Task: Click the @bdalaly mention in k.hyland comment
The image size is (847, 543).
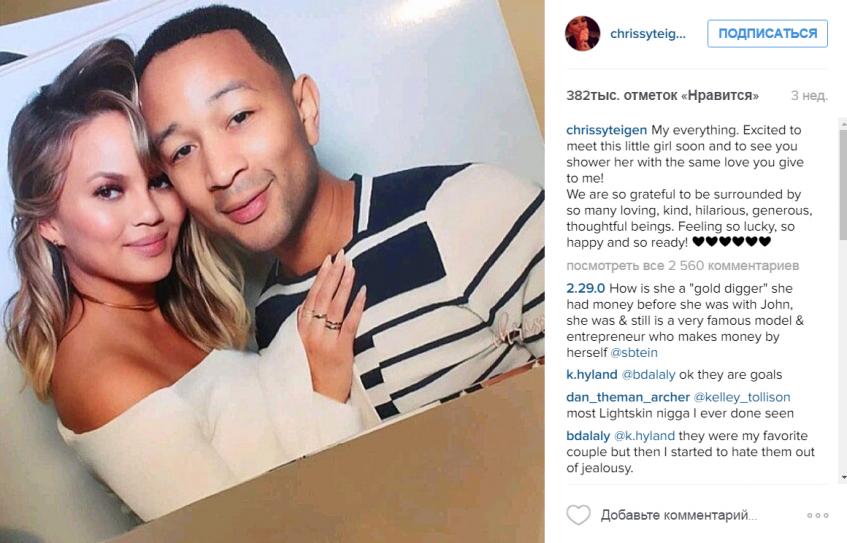Action: pyautogui.click(x=648, y=375)
